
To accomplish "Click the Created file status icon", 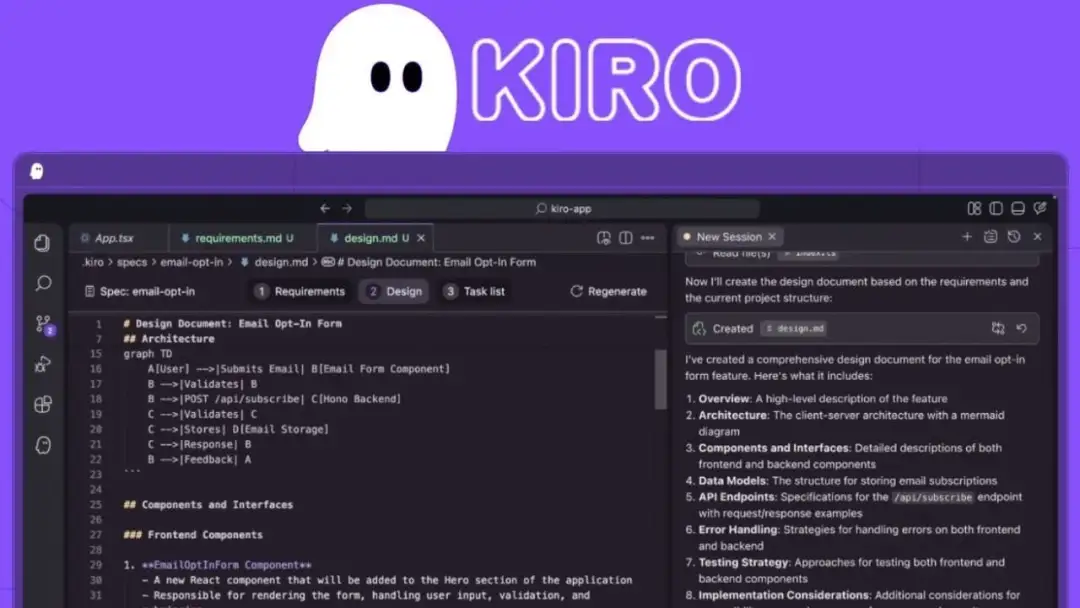I will tap(699, 328).
